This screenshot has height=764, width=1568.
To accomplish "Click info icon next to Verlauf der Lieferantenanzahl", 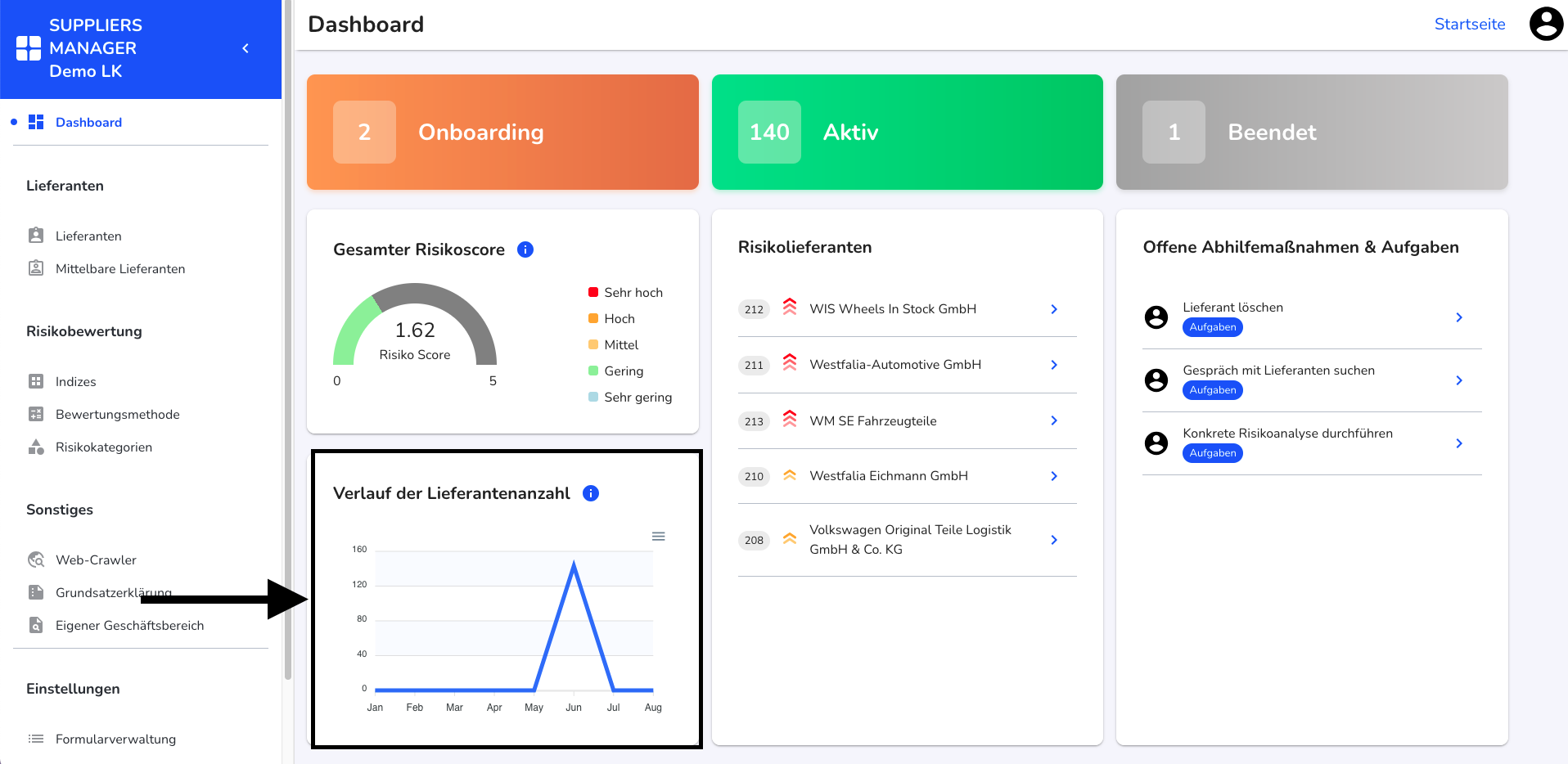I will coord(591,493).
